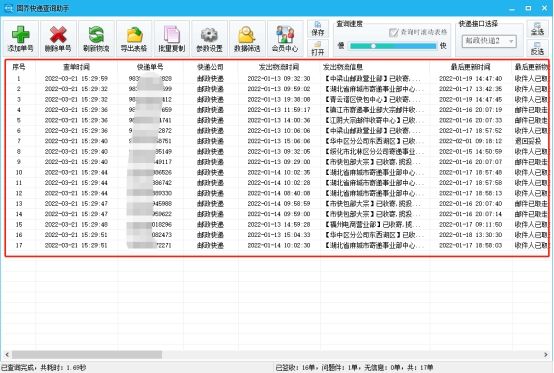Click query time cell in row 15
554x373 pixels.
[76, 224]
